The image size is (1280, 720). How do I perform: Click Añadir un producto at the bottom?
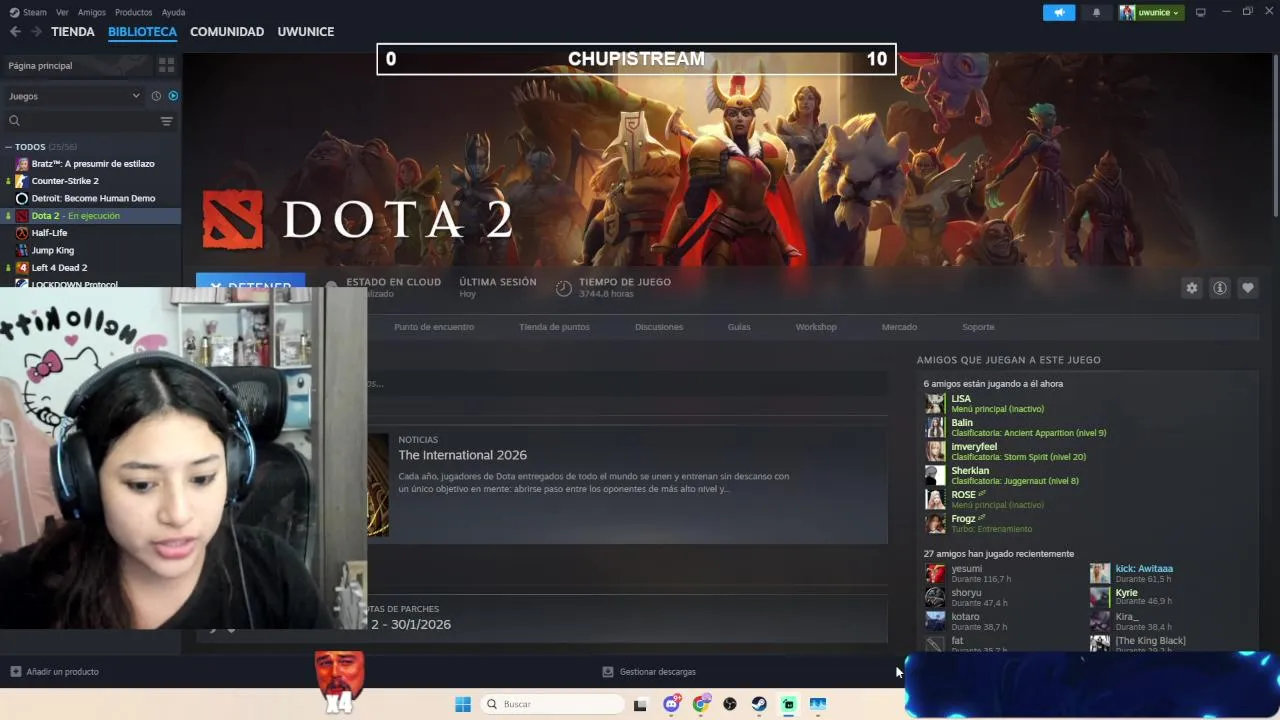click(x=55, y=672)
